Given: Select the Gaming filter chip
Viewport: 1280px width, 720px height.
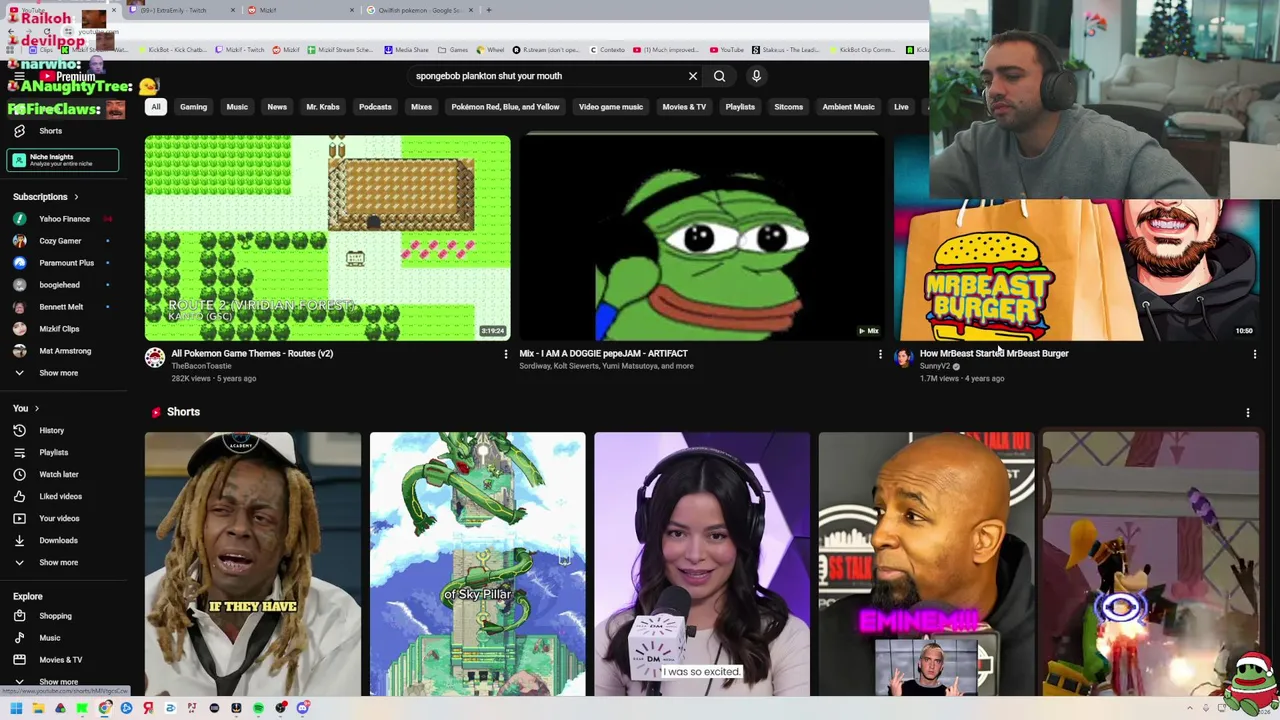Looking at the screenshot, I should pos(193,107).
